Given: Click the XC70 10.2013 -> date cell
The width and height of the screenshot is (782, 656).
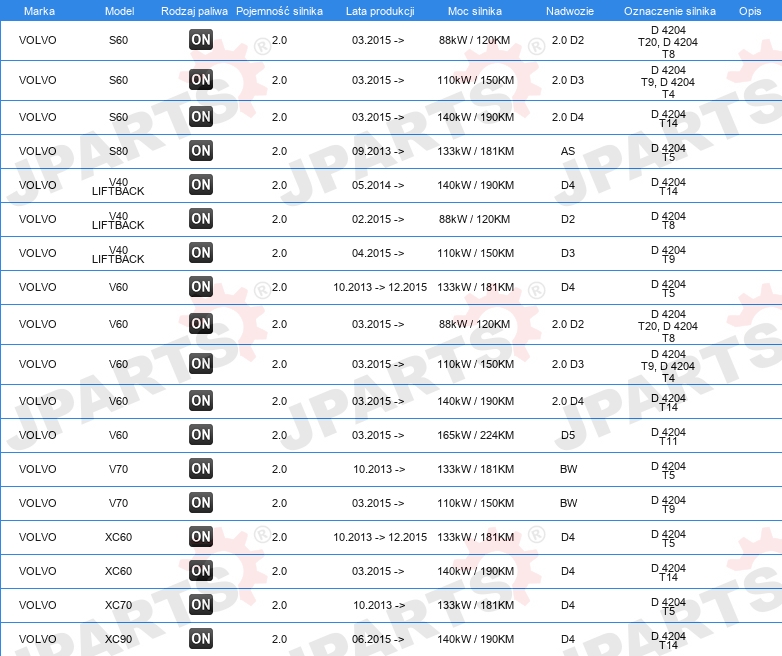Looking at the screenshot, I should click(x=379, y=605).
